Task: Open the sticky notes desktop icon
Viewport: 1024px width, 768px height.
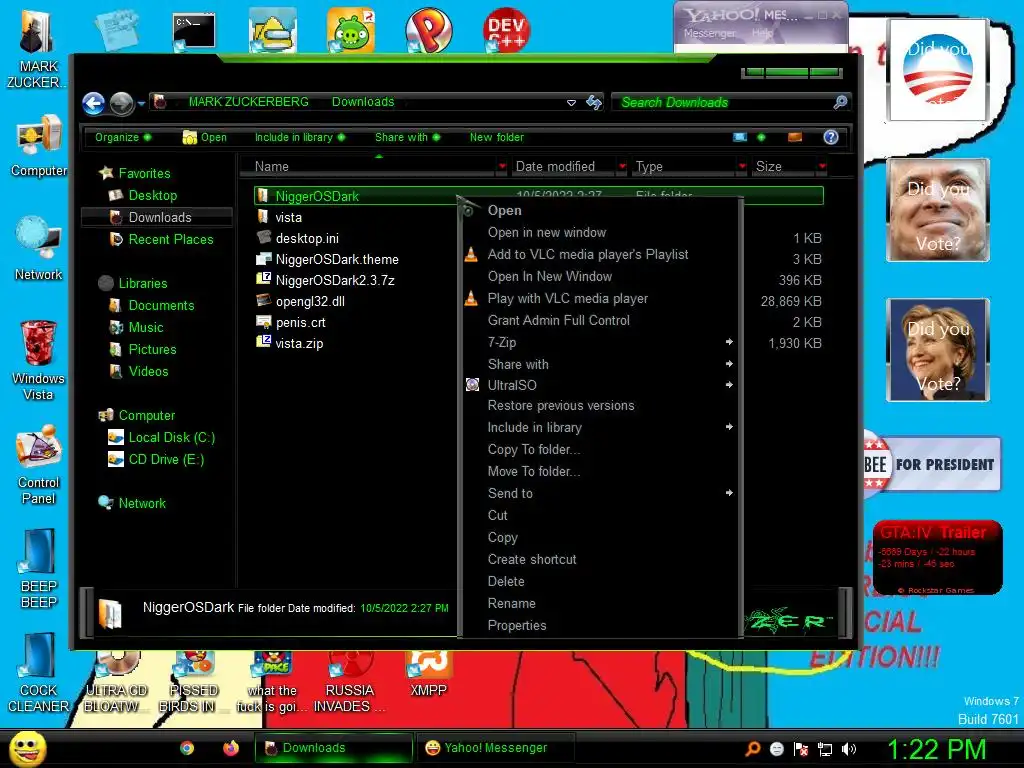Action: coord(116,30)
